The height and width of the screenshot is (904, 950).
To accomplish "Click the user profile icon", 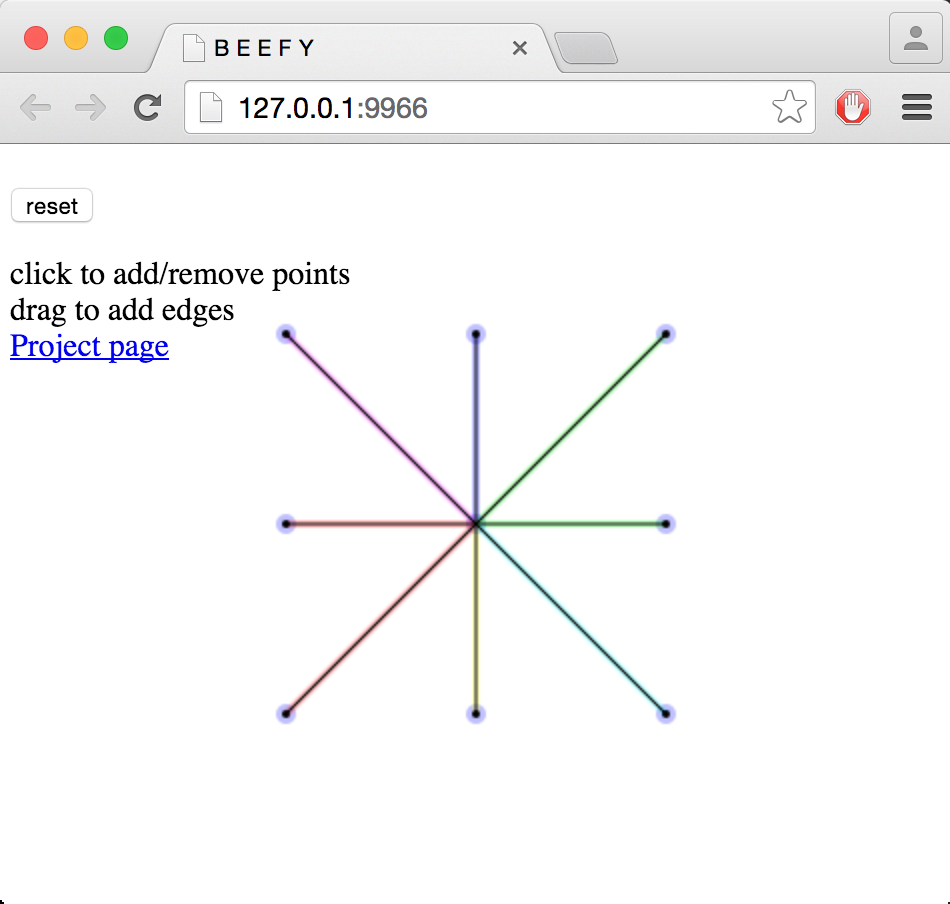I will (x=915, y=40).
